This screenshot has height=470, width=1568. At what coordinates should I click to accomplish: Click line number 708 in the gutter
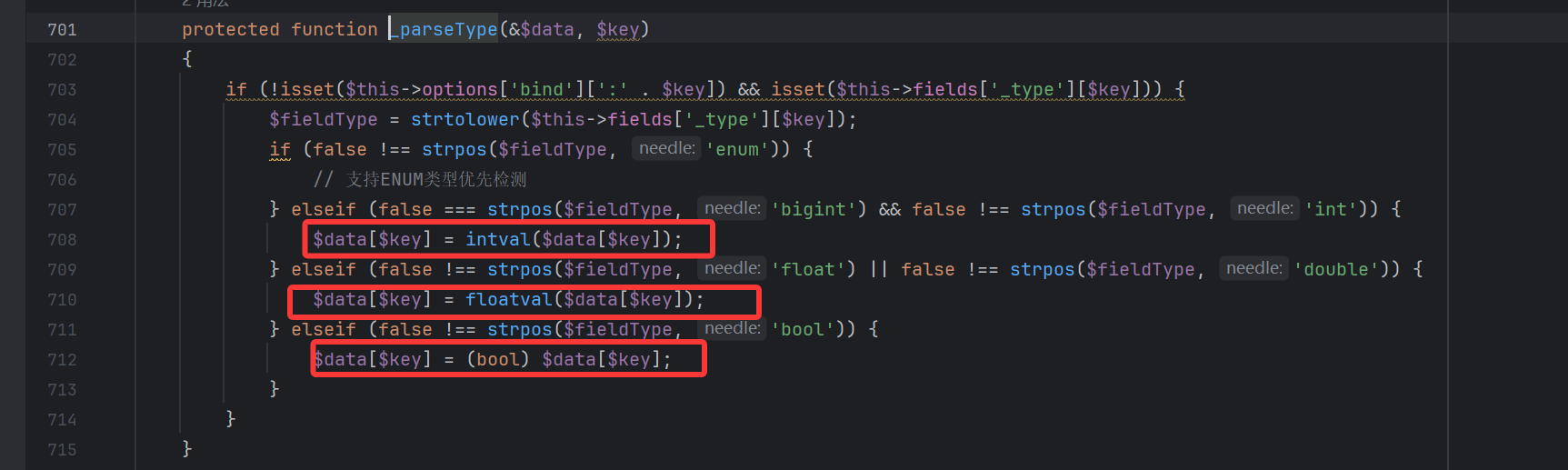tap(62, 240)
